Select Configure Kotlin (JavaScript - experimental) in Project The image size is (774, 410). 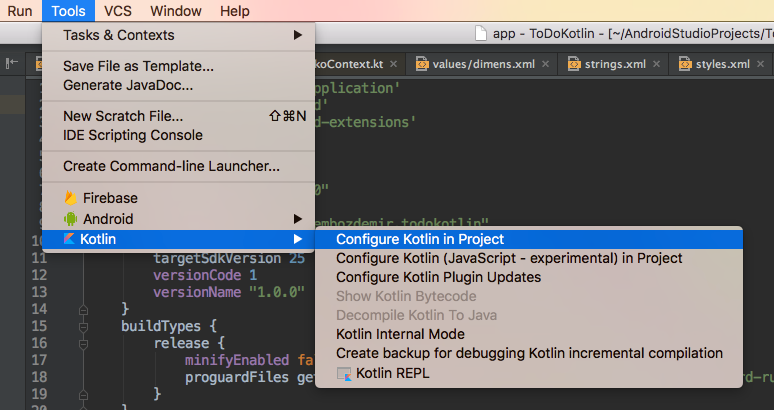tap(529, 259)
